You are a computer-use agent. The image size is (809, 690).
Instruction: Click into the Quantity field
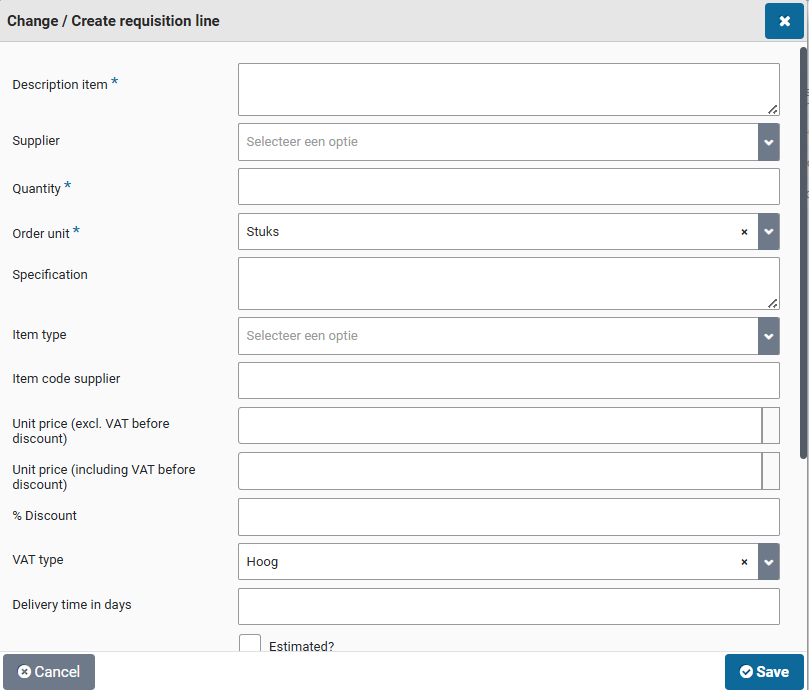(x=508, y=187)
